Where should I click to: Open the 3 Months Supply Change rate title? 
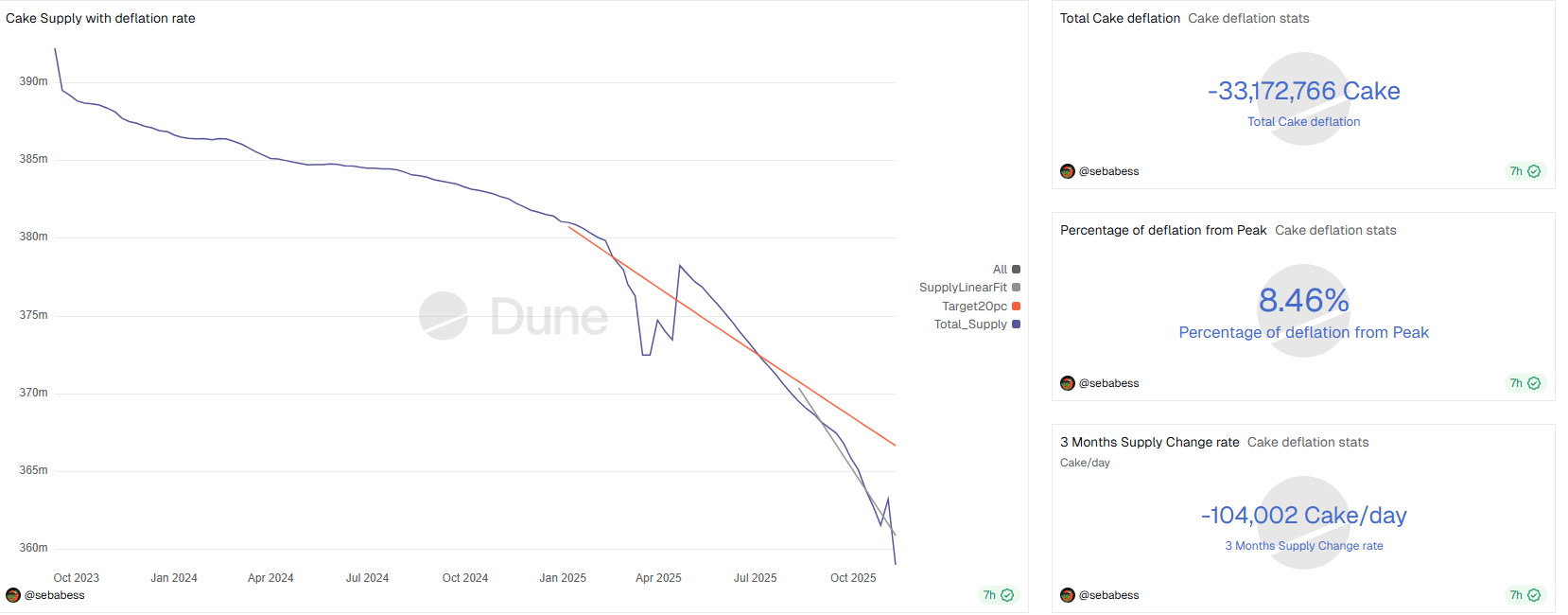1149,443
